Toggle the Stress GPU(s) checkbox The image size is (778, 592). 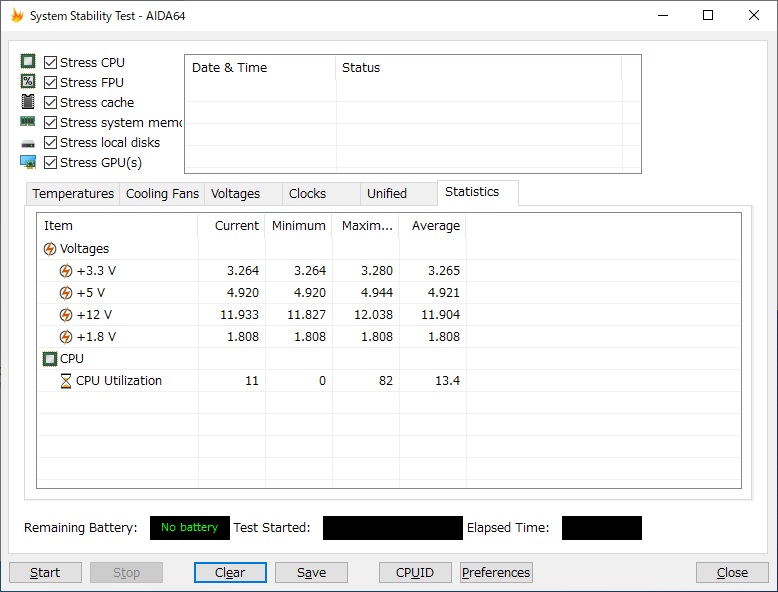51,162
